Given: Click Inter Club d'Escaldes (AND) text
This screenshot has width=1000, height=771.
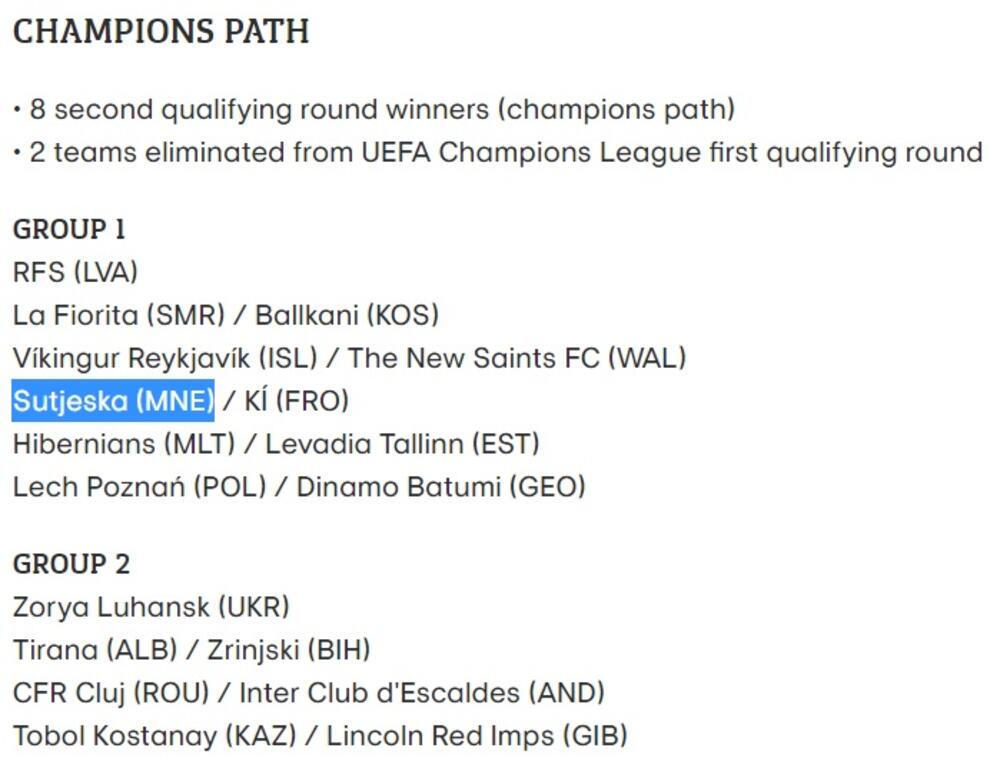Looking at the screenshot, I should click(422, 693).
